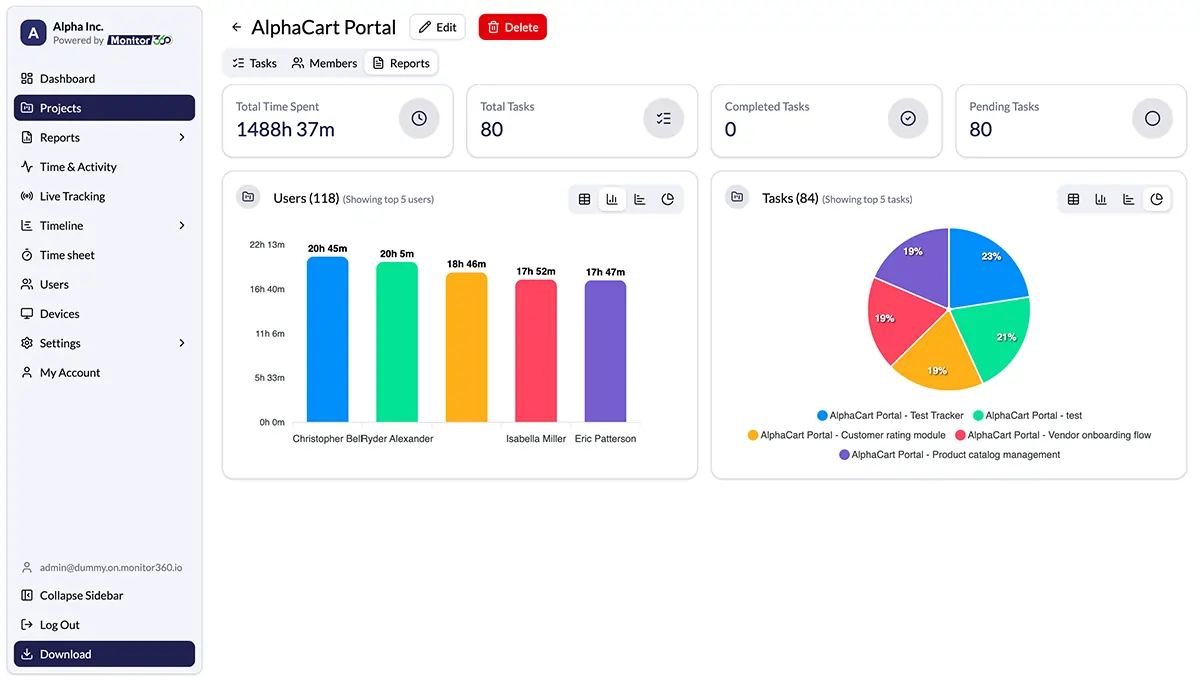Keep Users panel in bar chart mode
The image size is (1200, 680).
pyautogui.click(x=612, y=199)
